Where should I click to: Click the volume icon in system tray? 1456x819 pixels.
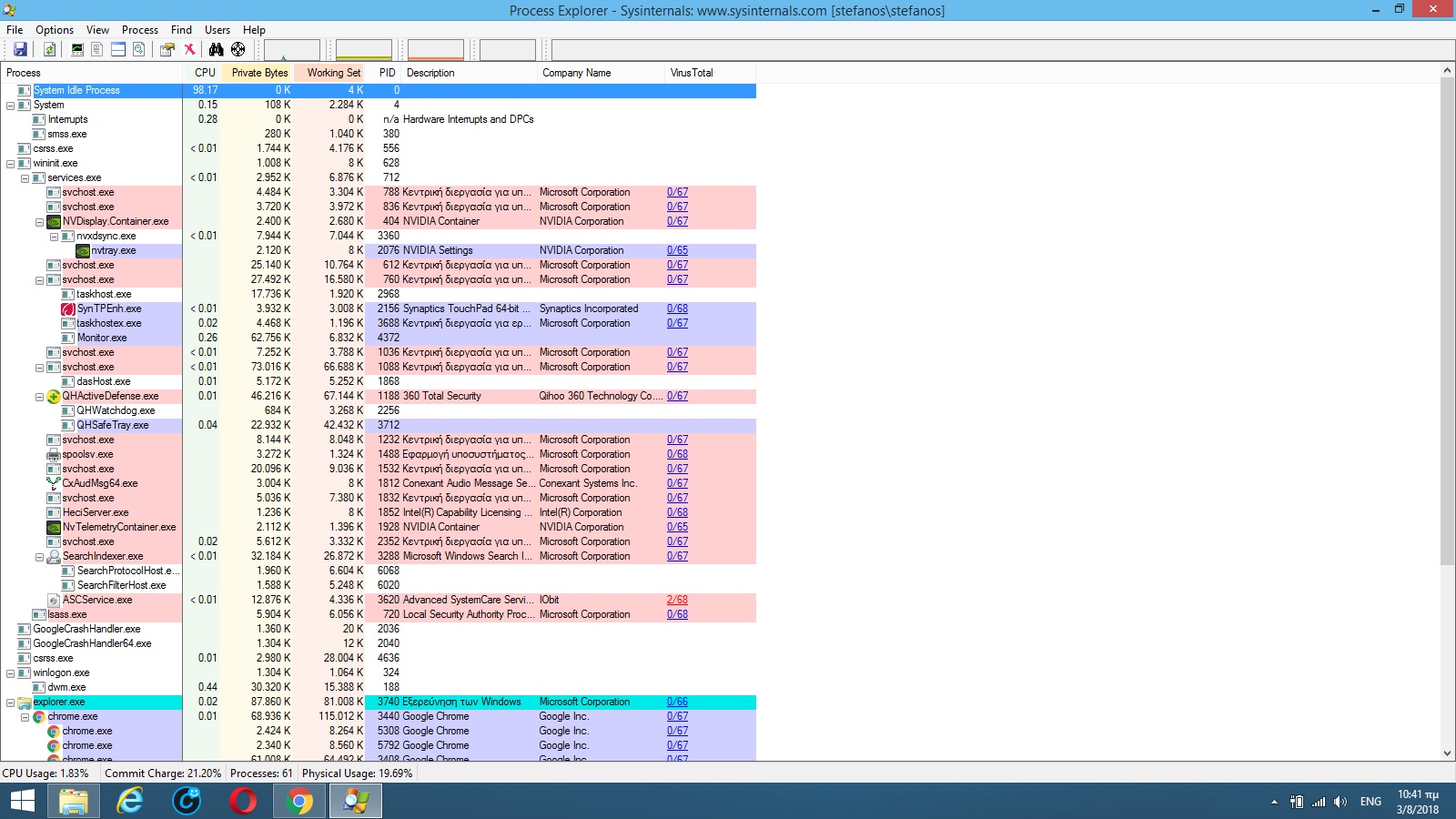(x=1340, y=802)
